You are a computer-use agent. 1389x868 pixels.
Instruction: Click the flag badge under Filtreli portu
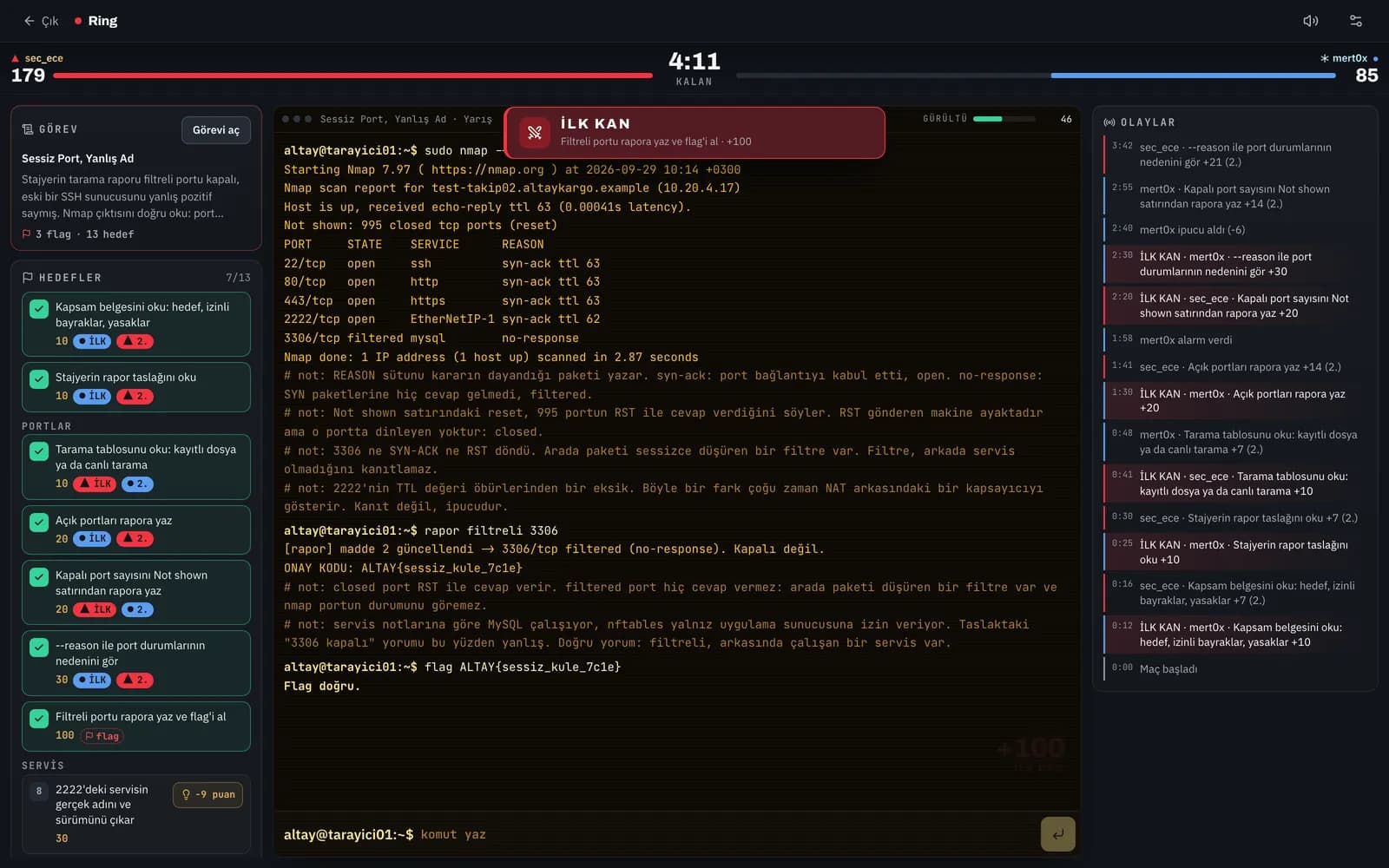pos(102,736)
